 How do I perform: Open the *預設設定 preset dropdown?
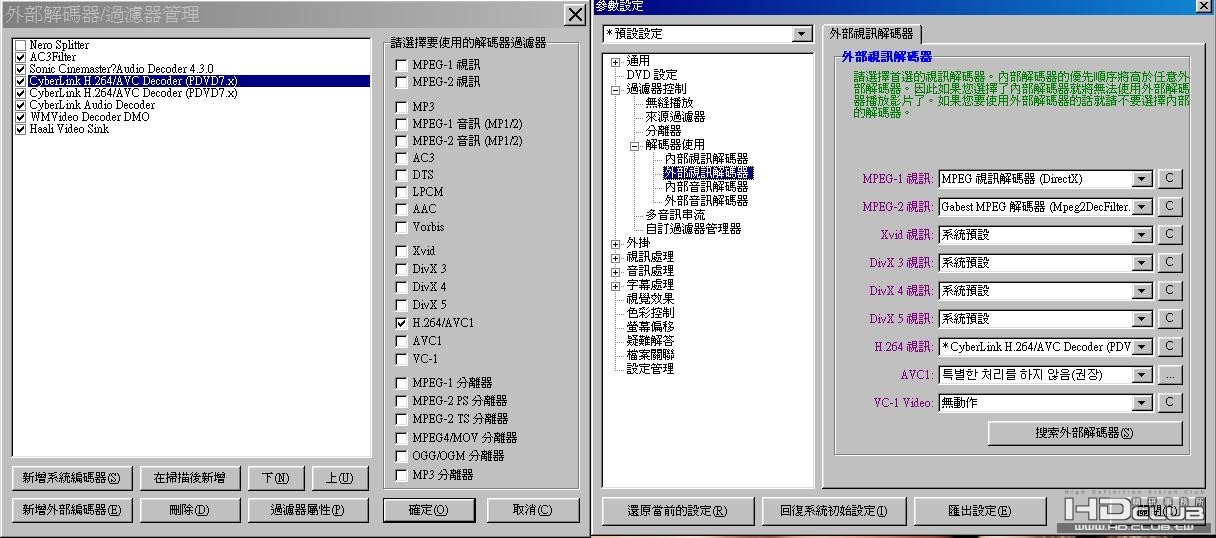802,34
